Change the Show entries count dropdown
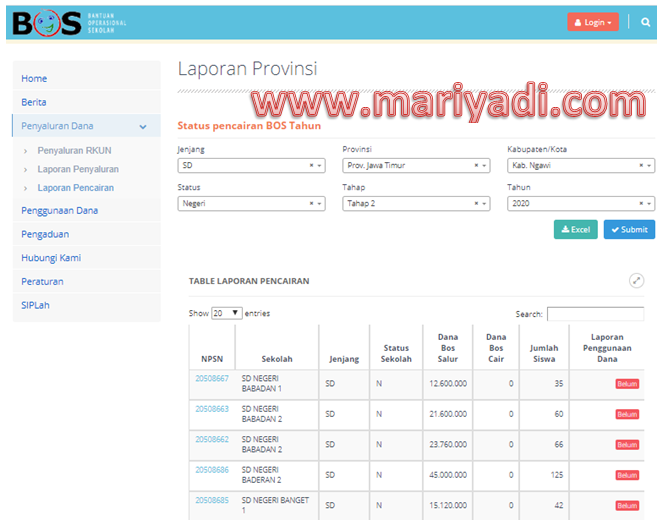The image size is (661, 525). [x=226, y=313]
